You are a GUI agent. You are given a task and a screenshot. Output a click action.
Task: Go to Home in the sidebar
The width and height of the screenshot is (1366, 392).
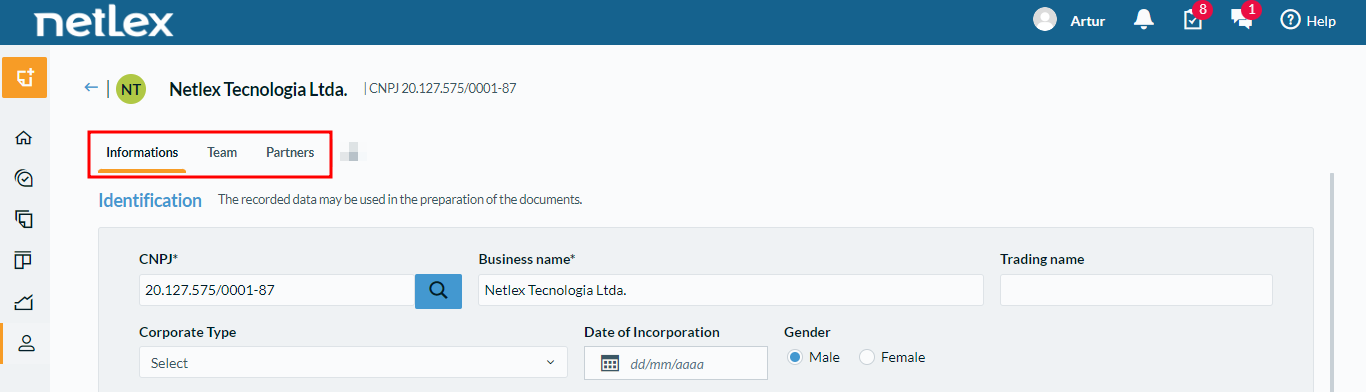25,138
